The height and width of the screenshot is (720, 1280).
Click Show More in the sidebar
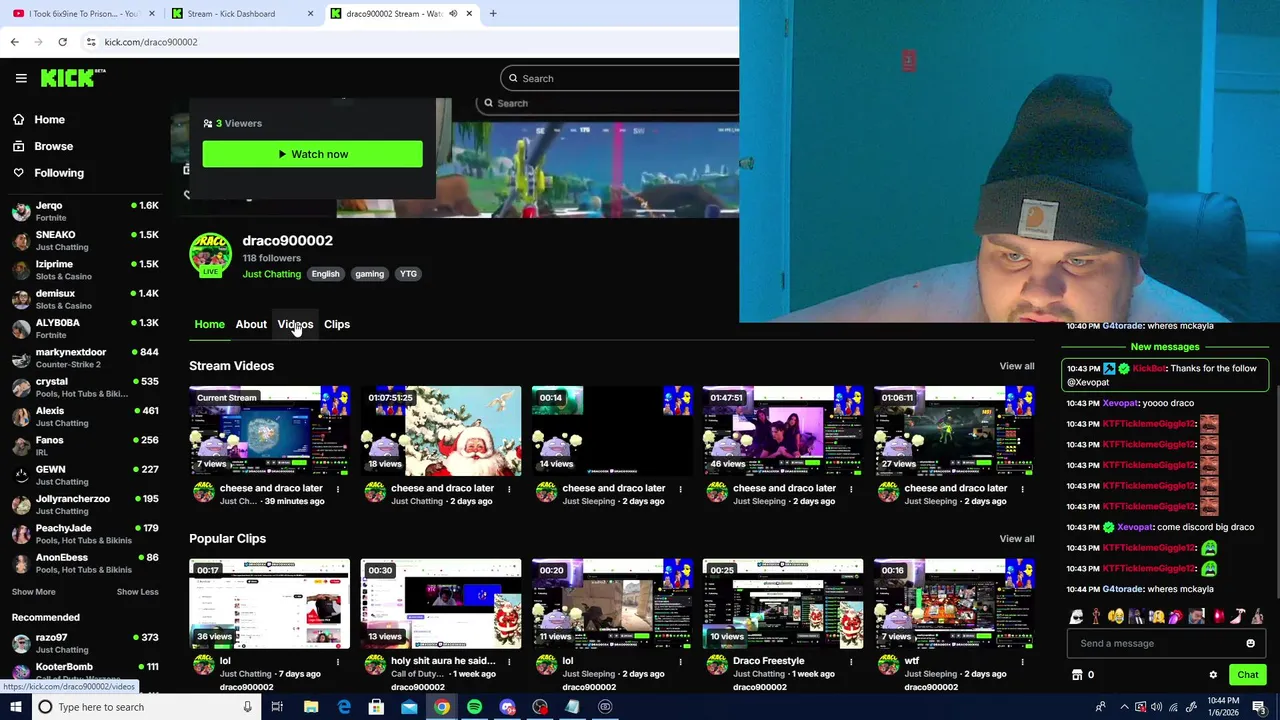[x=33, y=592]
